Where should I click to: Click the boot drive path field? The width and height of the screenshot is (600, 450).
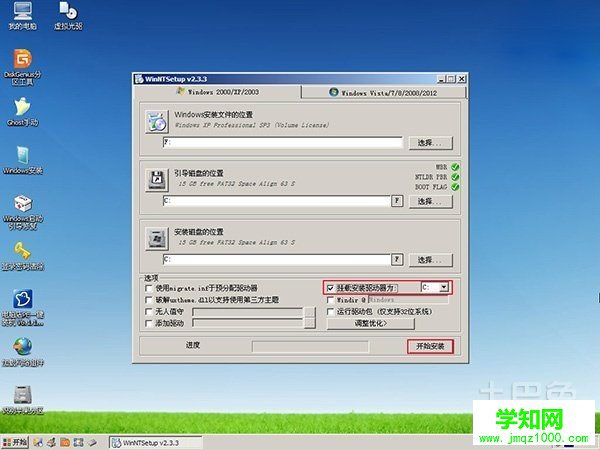(277, 201)
